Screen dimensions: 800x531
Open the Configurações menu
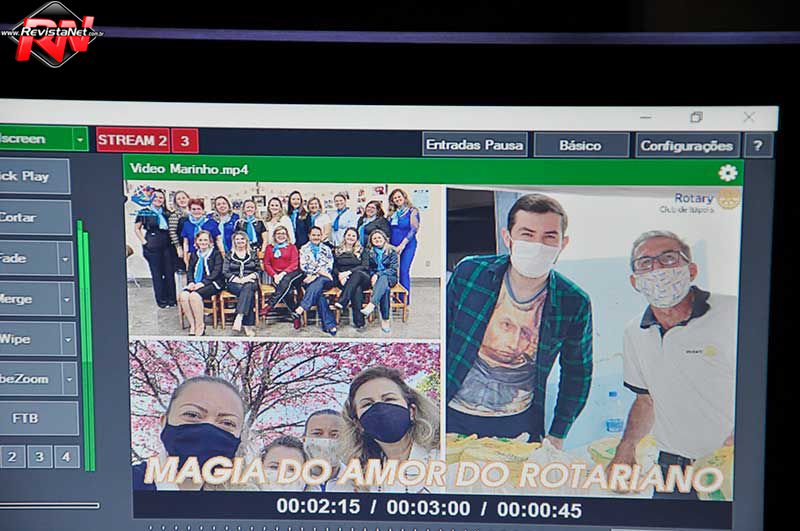click(x=686, y=145)
